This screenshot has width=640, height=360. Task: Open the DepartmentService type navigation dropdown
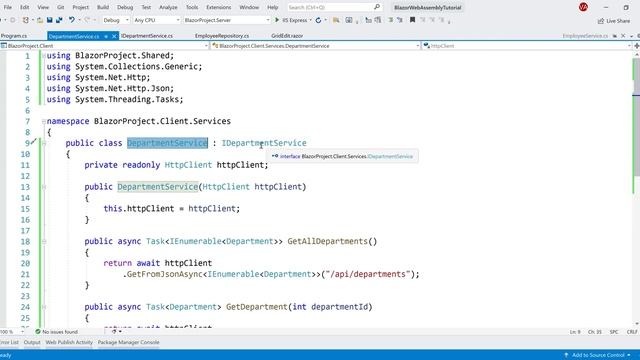click(316, 46)
